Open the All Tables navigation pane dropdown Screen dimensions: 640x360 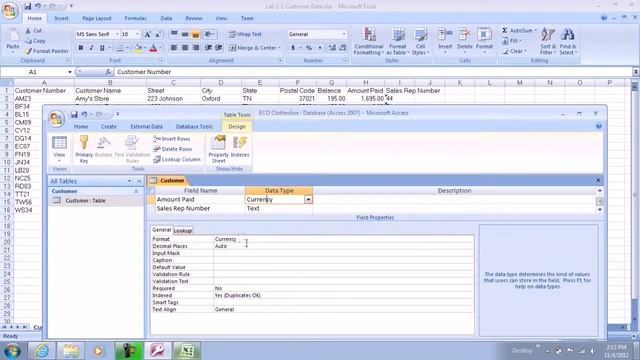(129, 181)
